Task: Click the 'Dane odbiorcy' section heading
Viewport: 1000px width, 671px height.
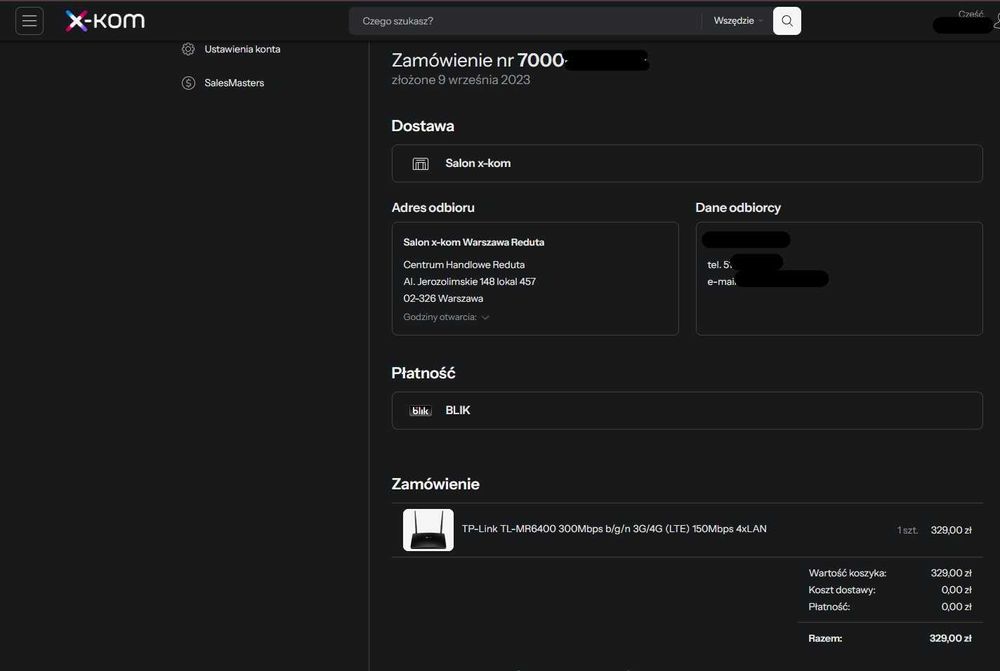Action: 738,208
